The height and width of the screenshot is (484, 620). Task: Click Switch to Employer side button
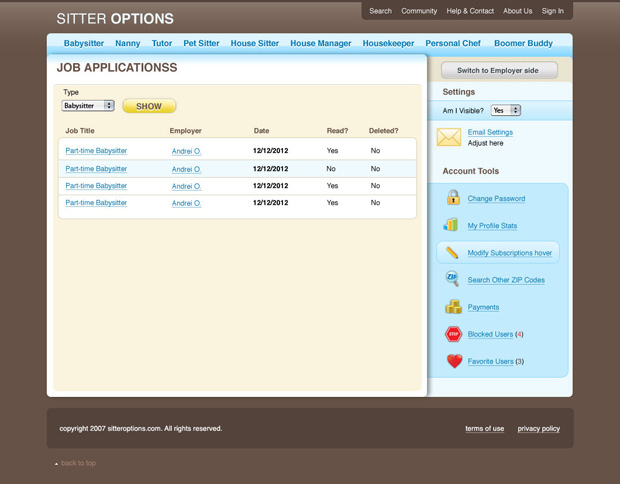click(x=498, y=71)
